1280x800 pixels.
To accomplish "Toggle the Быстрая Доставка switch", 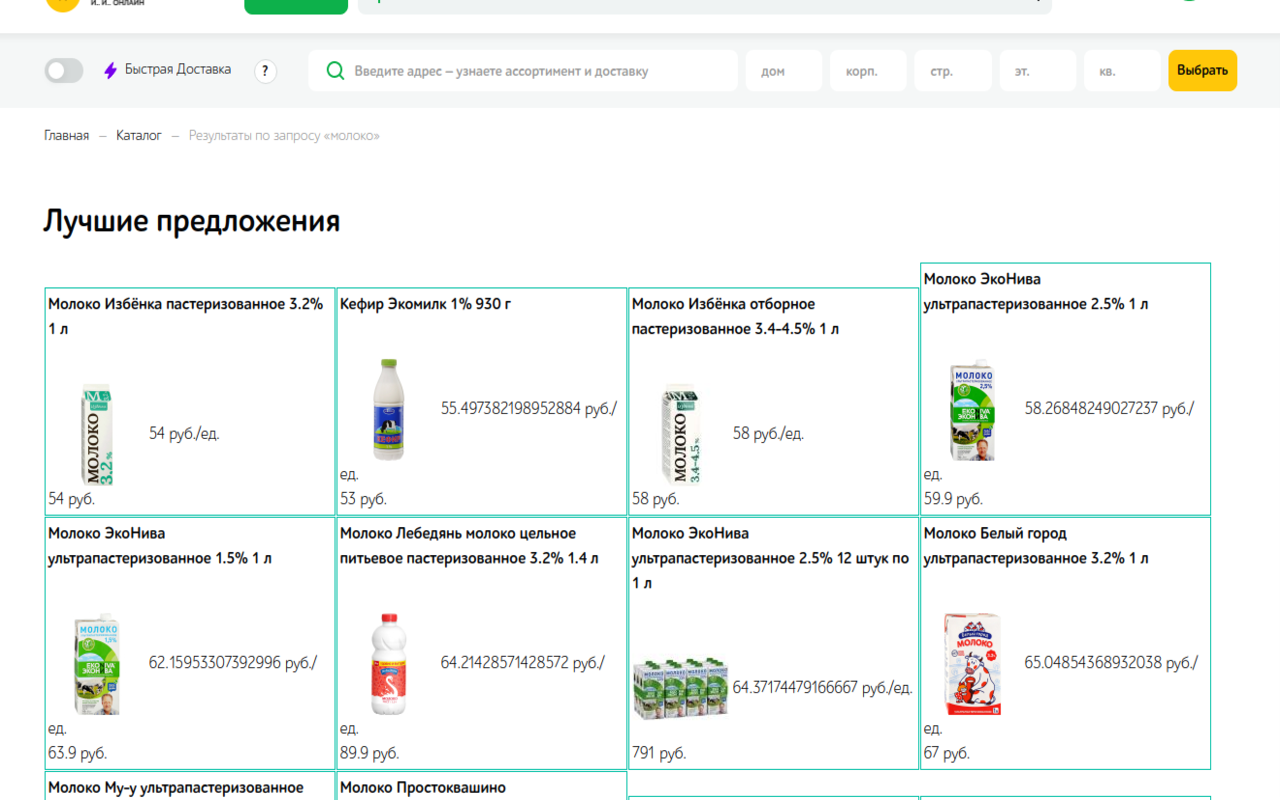I will point(64,70).
